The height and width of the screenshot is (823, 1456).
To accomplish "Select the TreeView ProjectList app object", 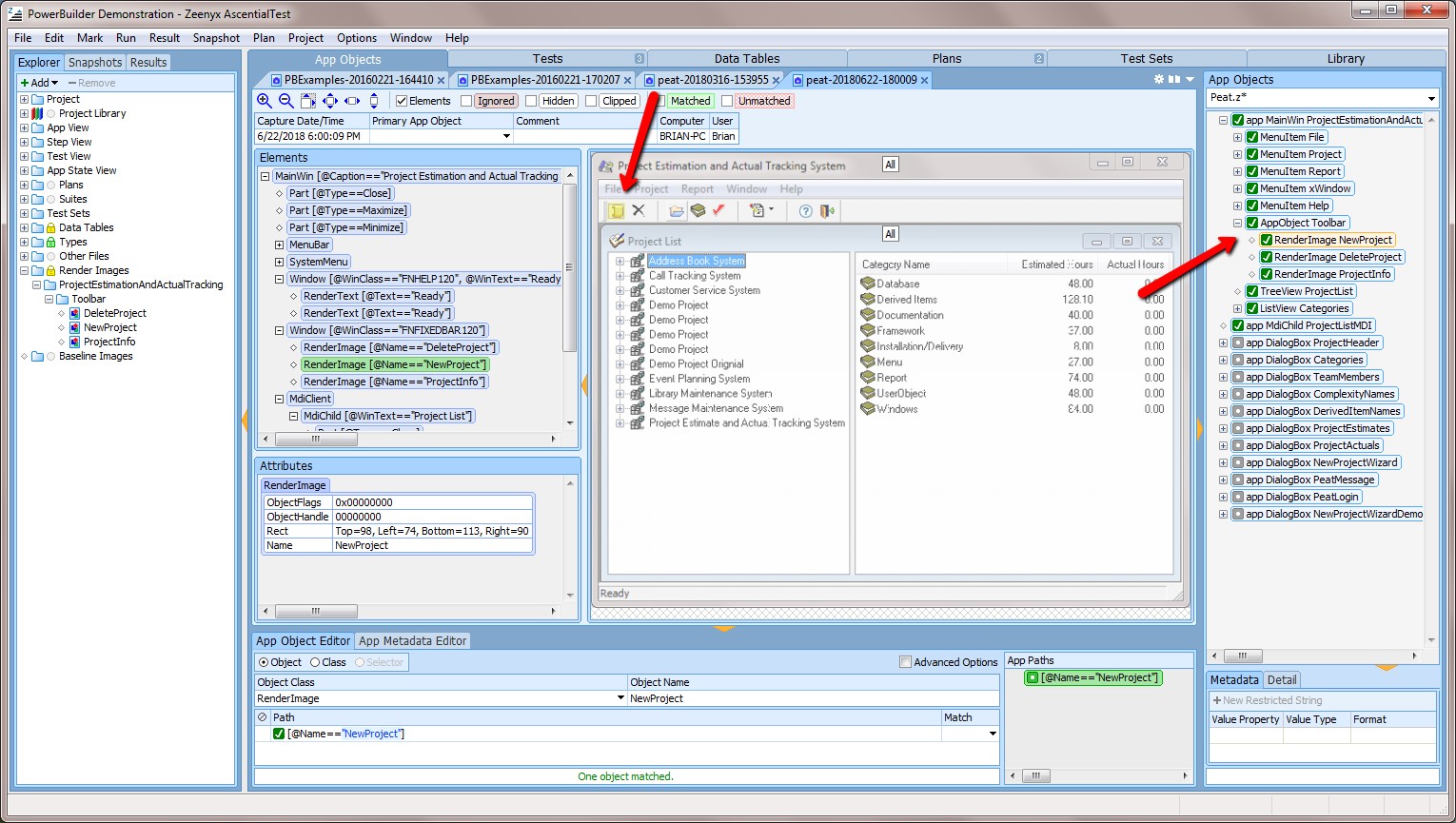I will (1307, 291).
